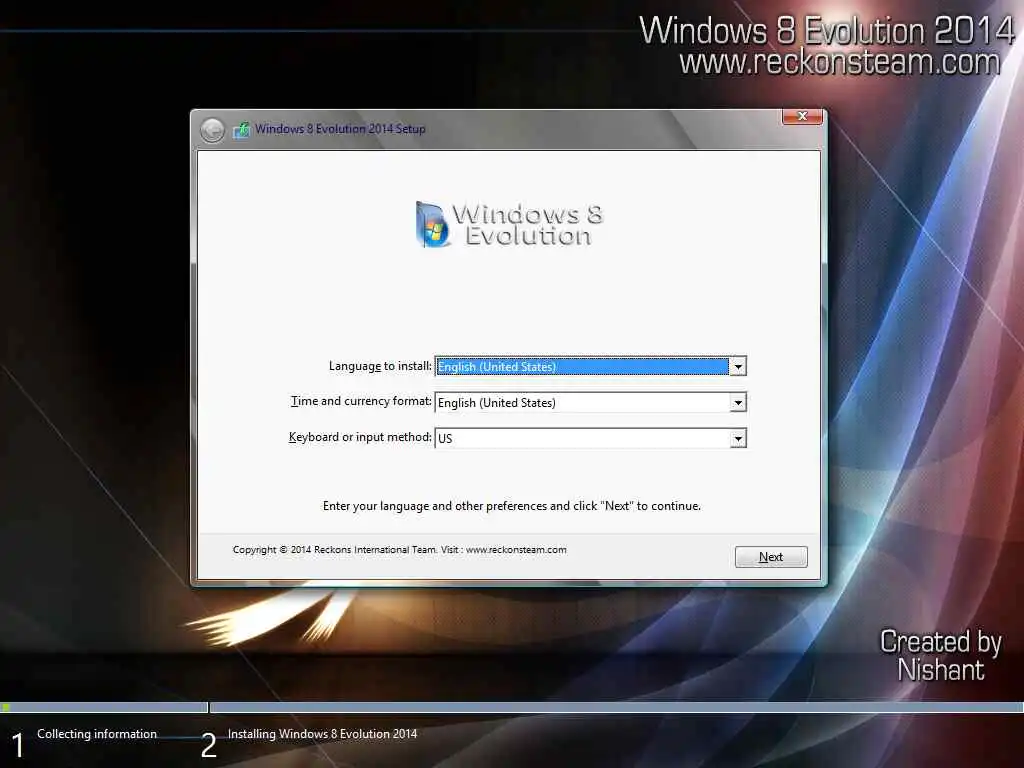The image size is (1024, 768).
Task: Click the Next button
Action: point(771,557)
